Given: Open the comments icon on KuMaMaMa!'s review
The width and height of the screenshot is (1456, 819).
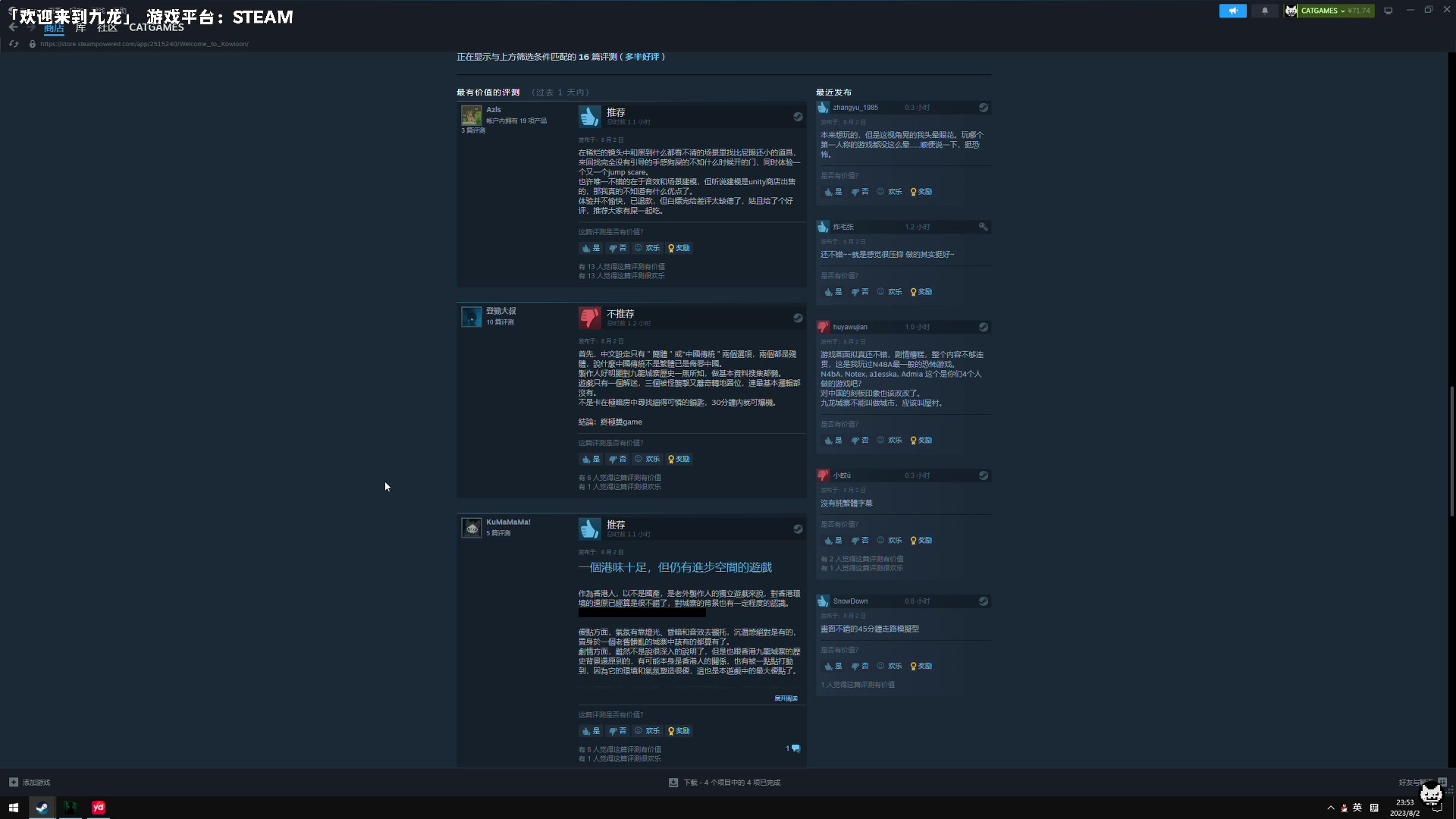Looking at the screenshot, I should pos(795,748).
